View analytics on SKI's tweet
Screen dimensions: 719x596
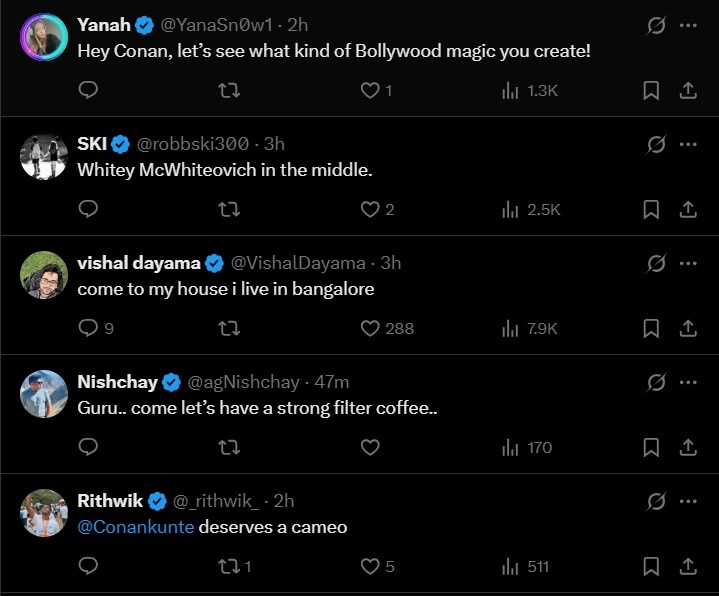pos(531,209)
